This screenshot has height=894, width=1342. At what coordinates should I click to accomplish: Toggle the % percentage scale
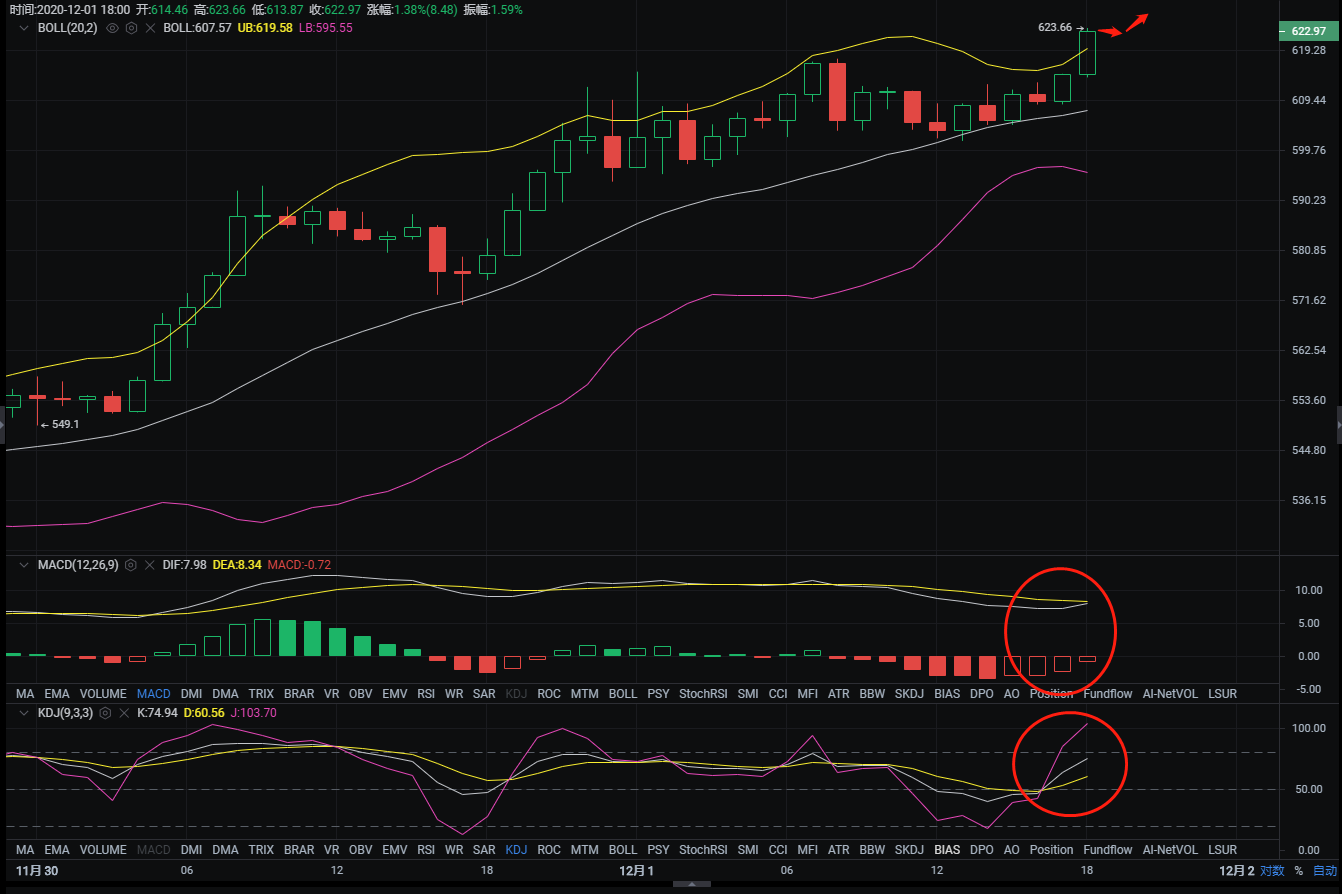[x=1299, y=871]
